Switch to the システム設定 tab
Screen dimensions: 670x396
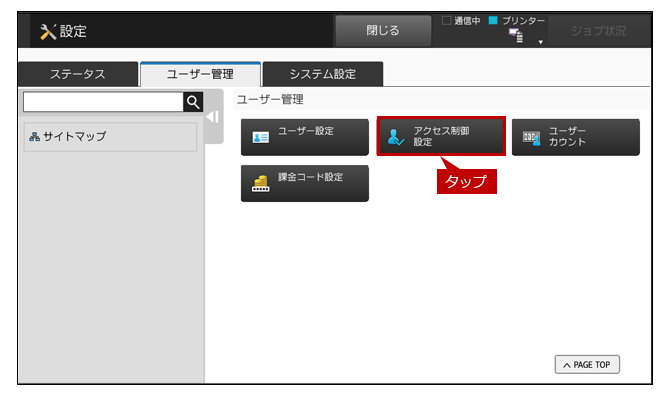point(323,74)
